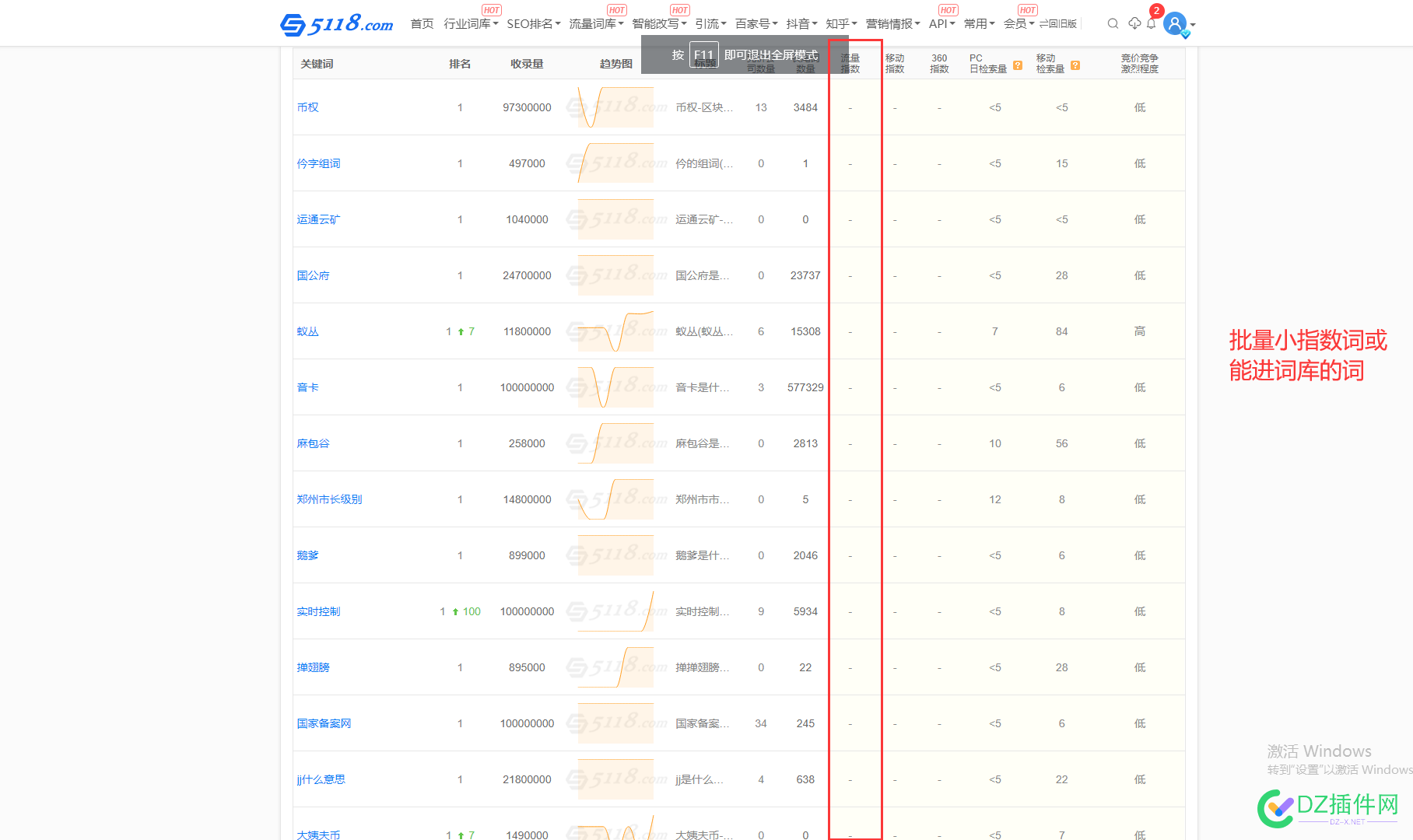The height and width of the screenshot is (840, 1413).
Task: Click title text 币权-区块…
Action: coord(704,107)
